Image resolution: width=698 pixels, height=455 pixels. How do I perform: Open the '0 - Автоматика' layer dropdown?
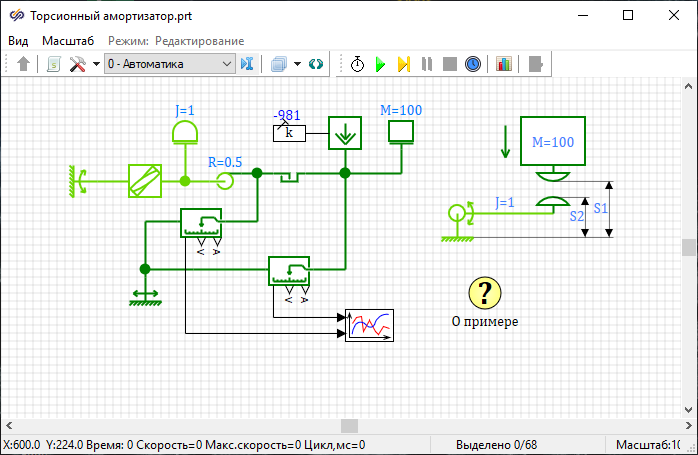[168, 64]
